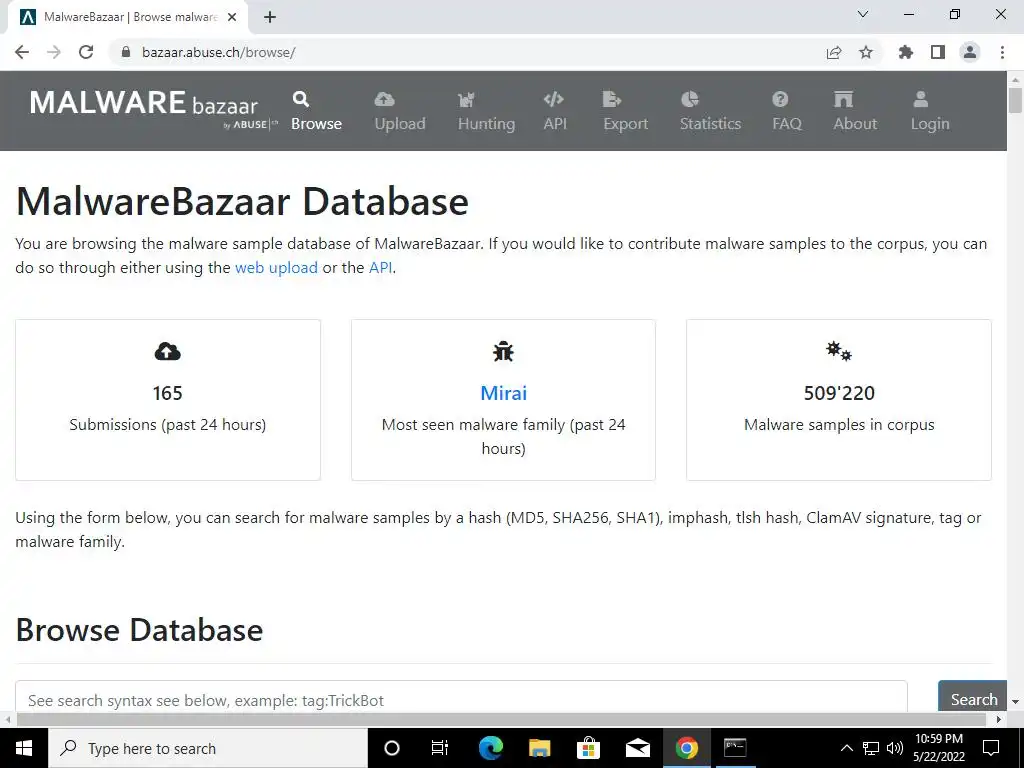Viewport: 1024px width, 768px height.
Task: Select the Upload text in navbar
Action: coord(400,124)
